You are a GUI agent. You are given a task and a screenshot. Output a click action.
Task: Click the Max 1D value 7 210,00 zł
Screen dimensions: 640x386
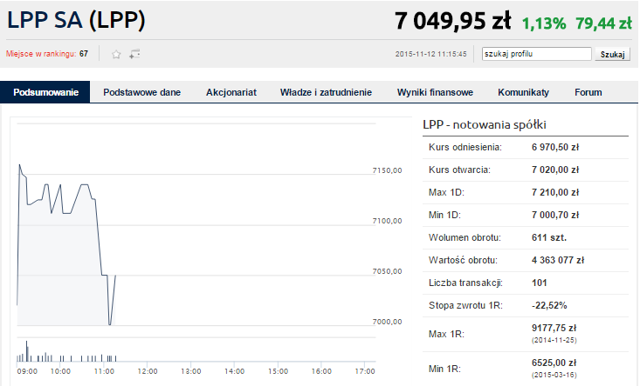(555, 193)
